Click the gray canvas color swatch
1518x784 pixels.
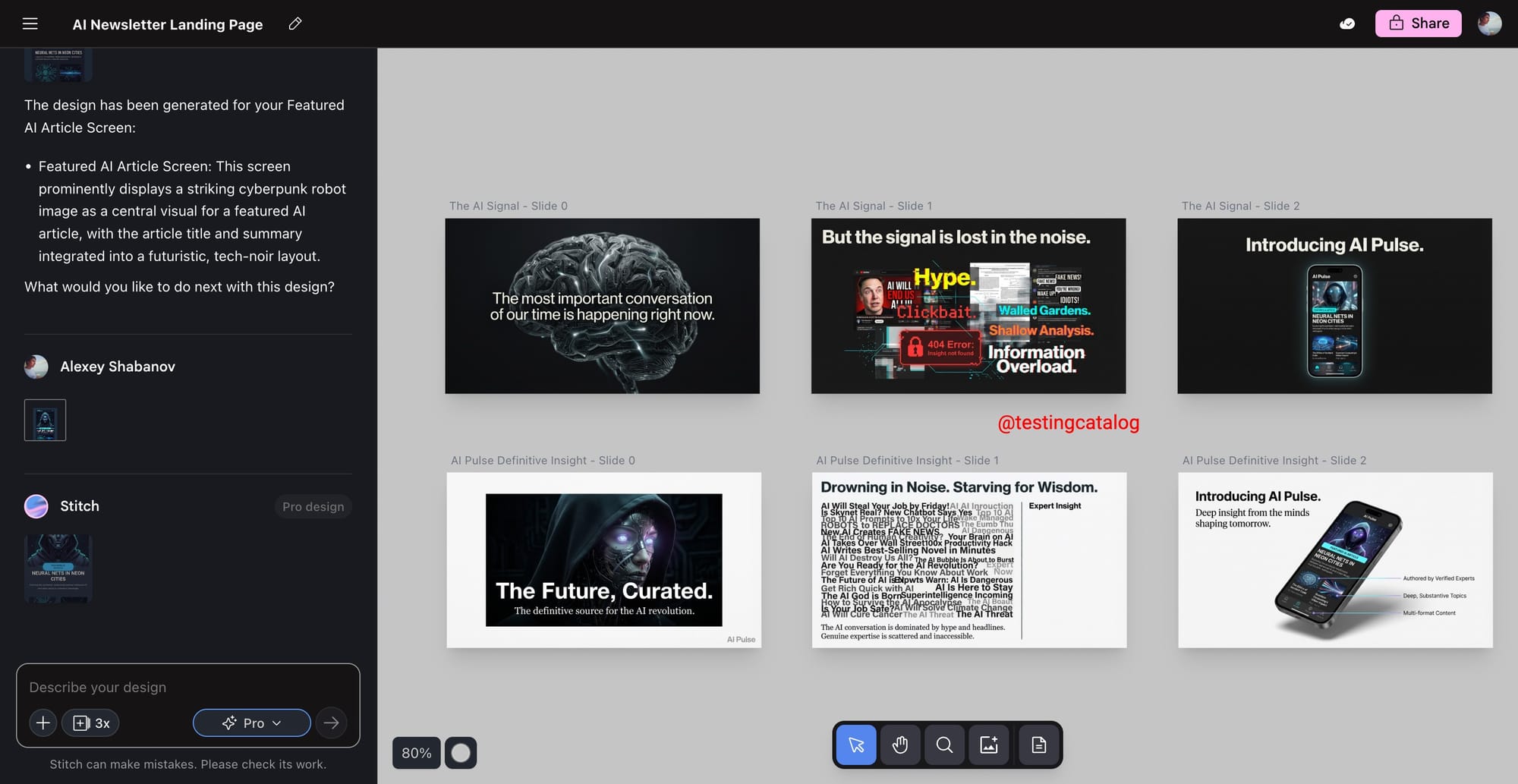tap(461, 753)
